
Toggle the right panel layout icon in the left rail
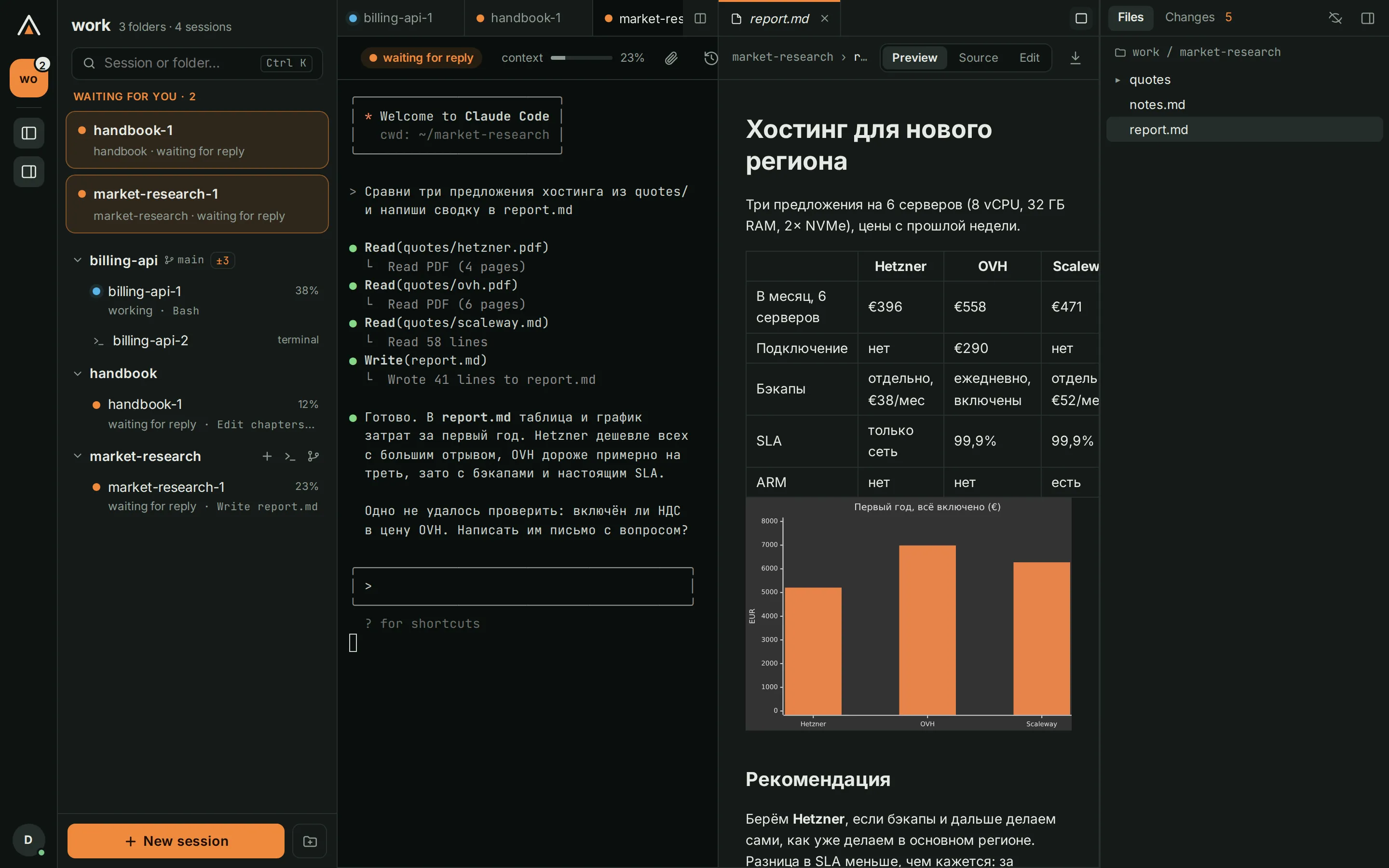(x=29, y=172)
